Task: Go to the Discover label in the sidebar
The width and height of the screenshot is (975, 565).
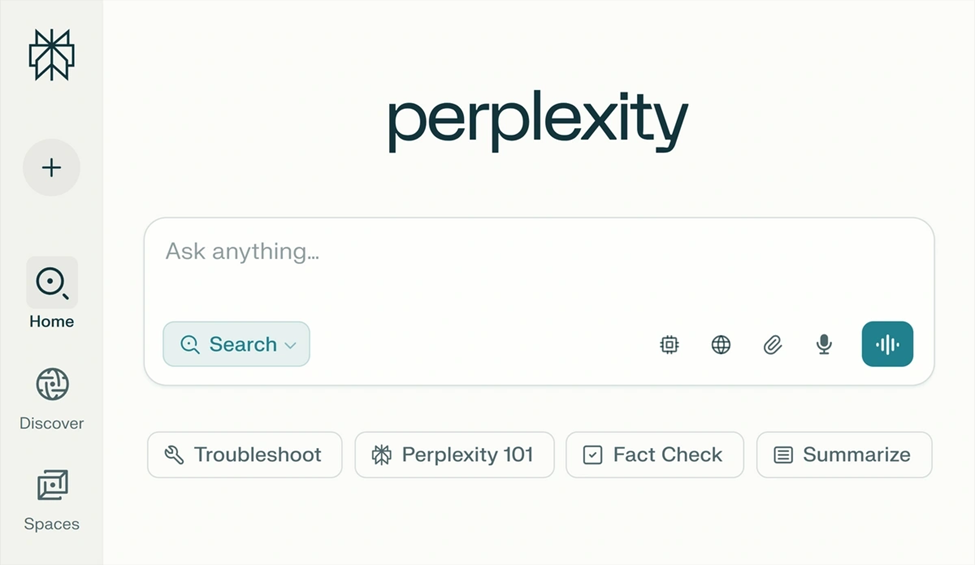Action: 52,423
